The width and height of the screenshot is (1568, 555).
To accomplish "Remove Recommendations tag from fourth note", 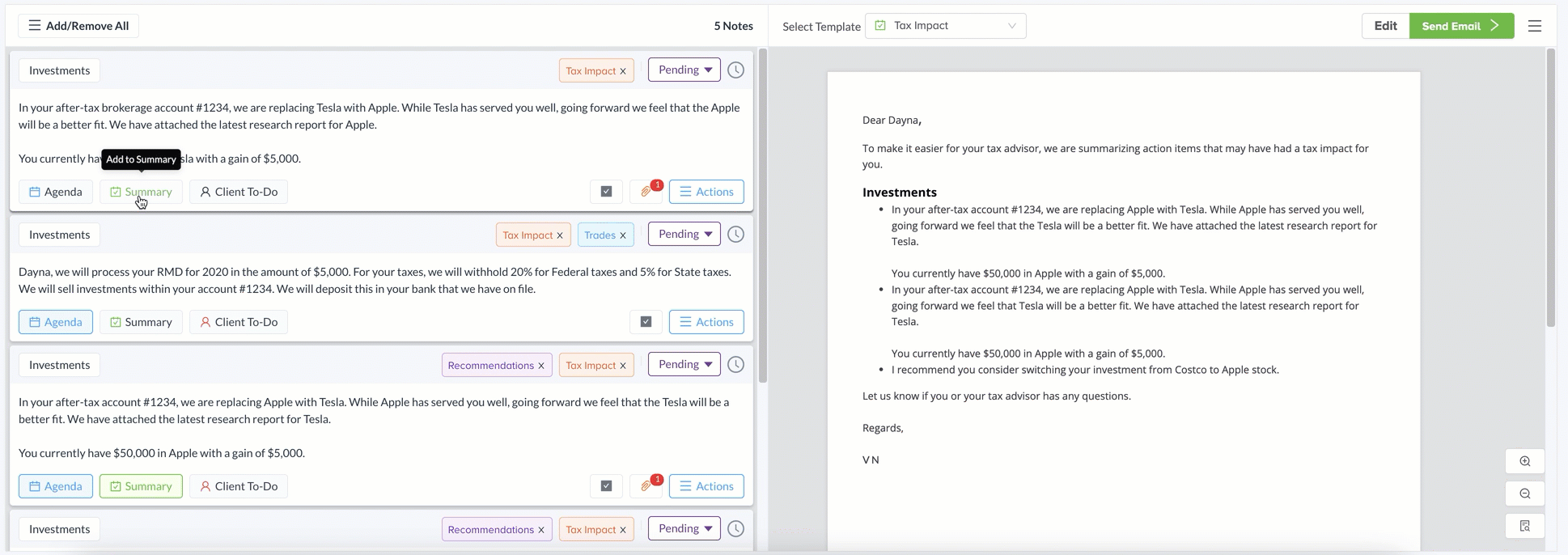I will (541, 530).
